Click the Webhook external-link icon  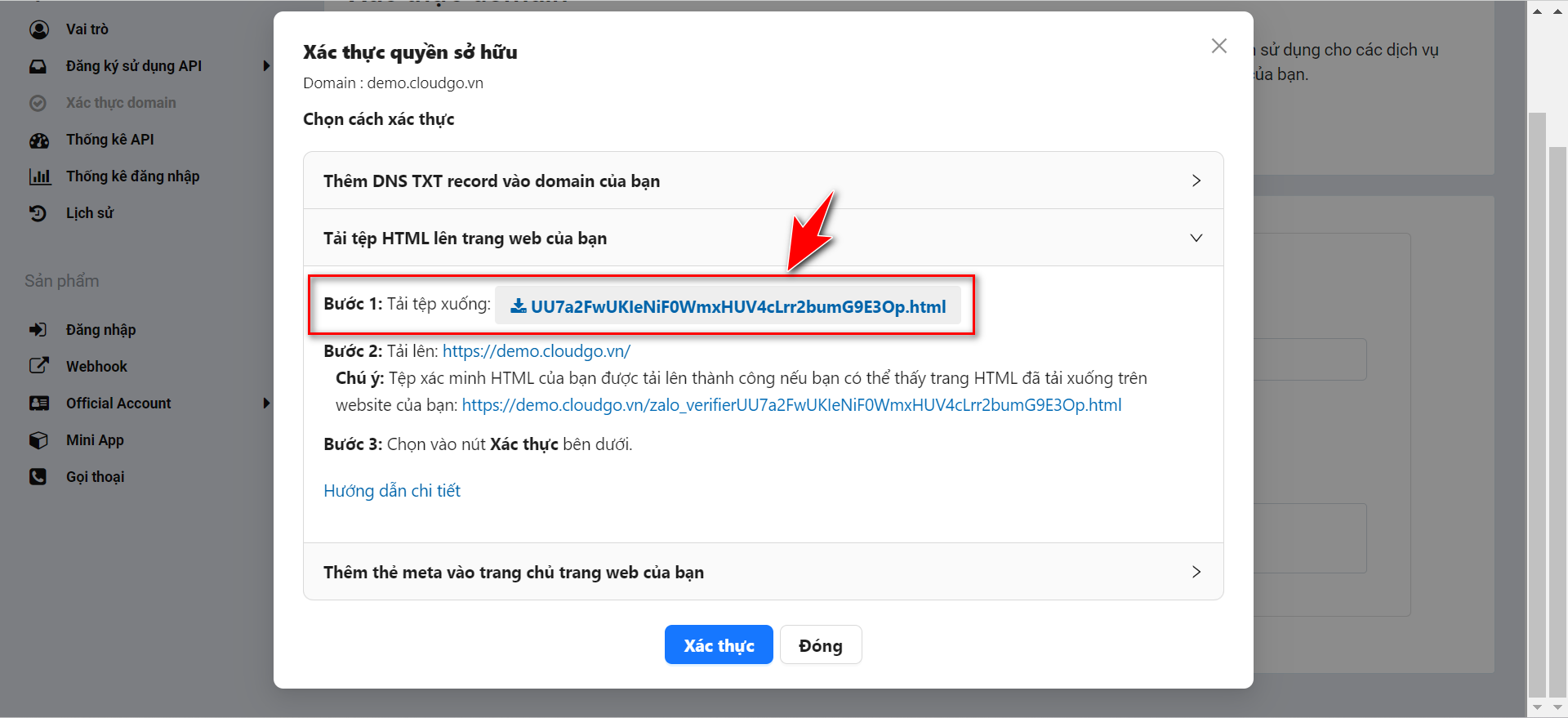tap(38, 366)
